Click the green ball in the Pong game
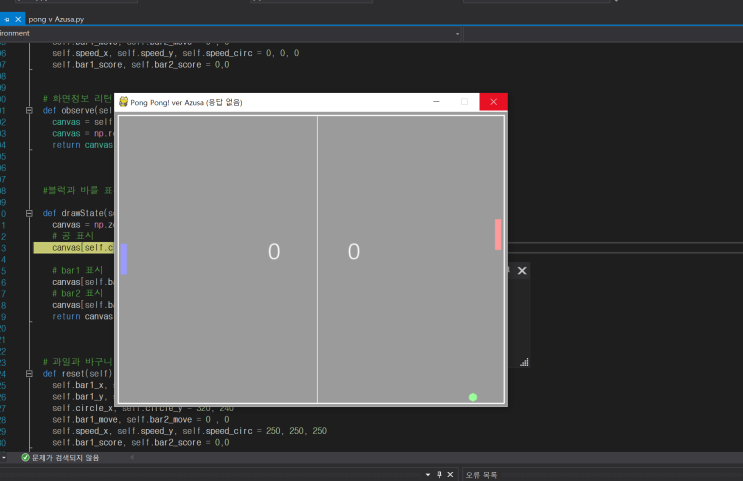The width and height of the screenshot is (743, 481). pos(473,397)
